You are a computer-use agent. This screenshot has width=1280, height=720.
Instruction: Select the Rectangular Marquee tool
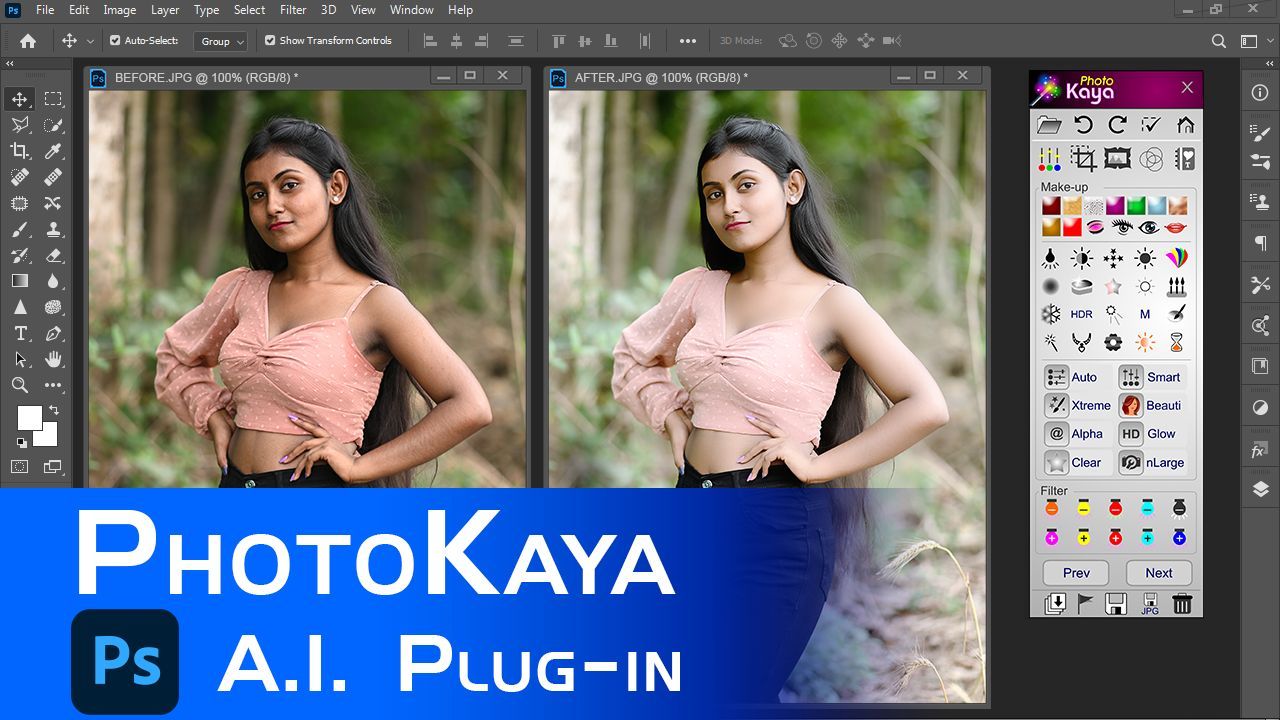click(53, 99)
